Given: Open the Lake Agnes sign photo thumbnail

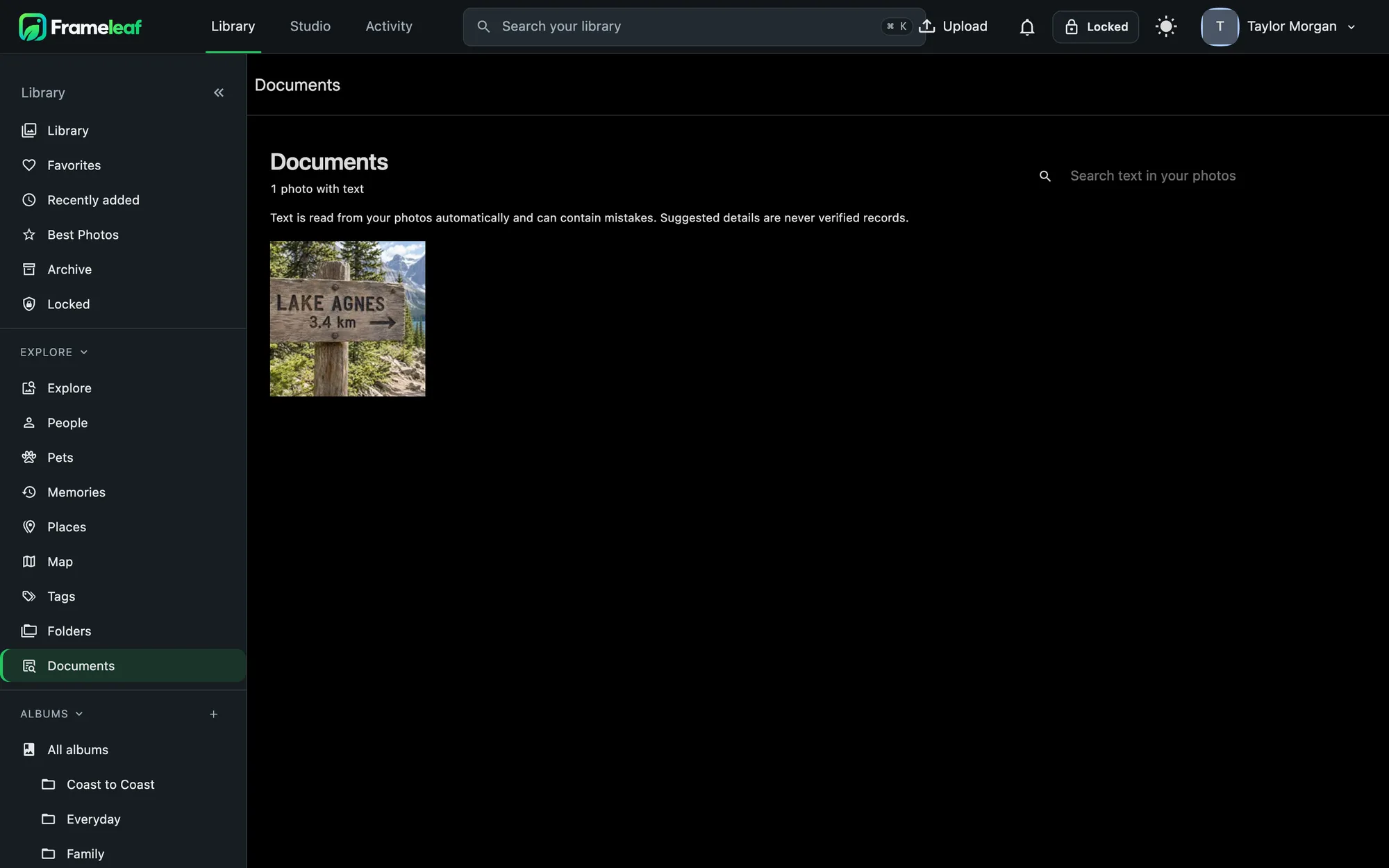Looking at the screenshot, I should coord(347,319).
